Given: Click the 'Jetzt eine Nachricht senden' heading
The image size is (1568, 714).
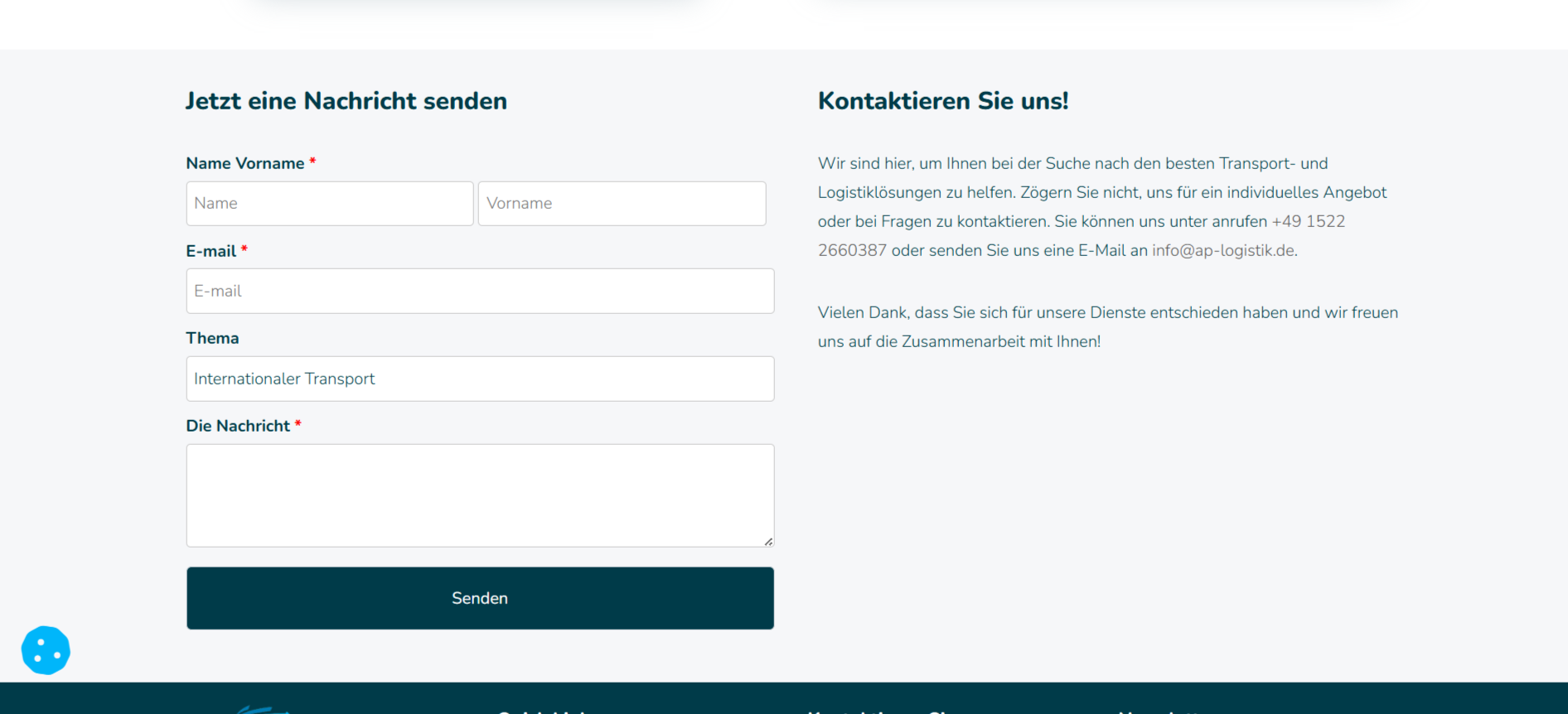Looking at the screenshot, I should (x=346, y=101).
